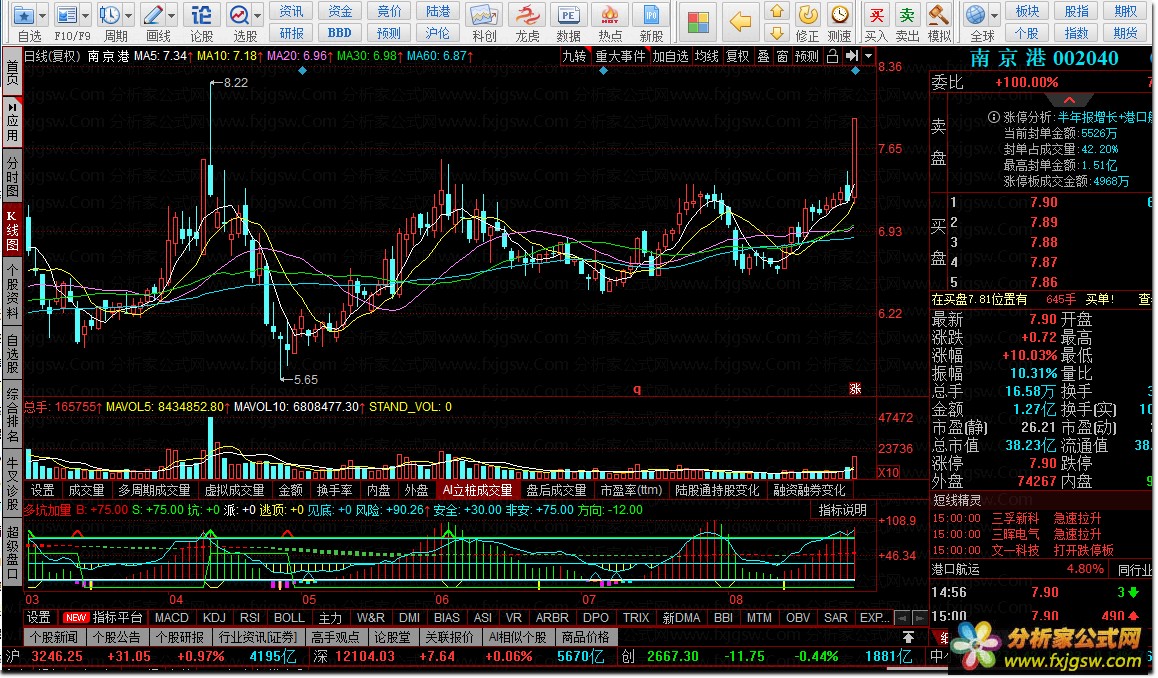Click the 资讯 news button
The image size is (1158, 678).
click(291, 11)
